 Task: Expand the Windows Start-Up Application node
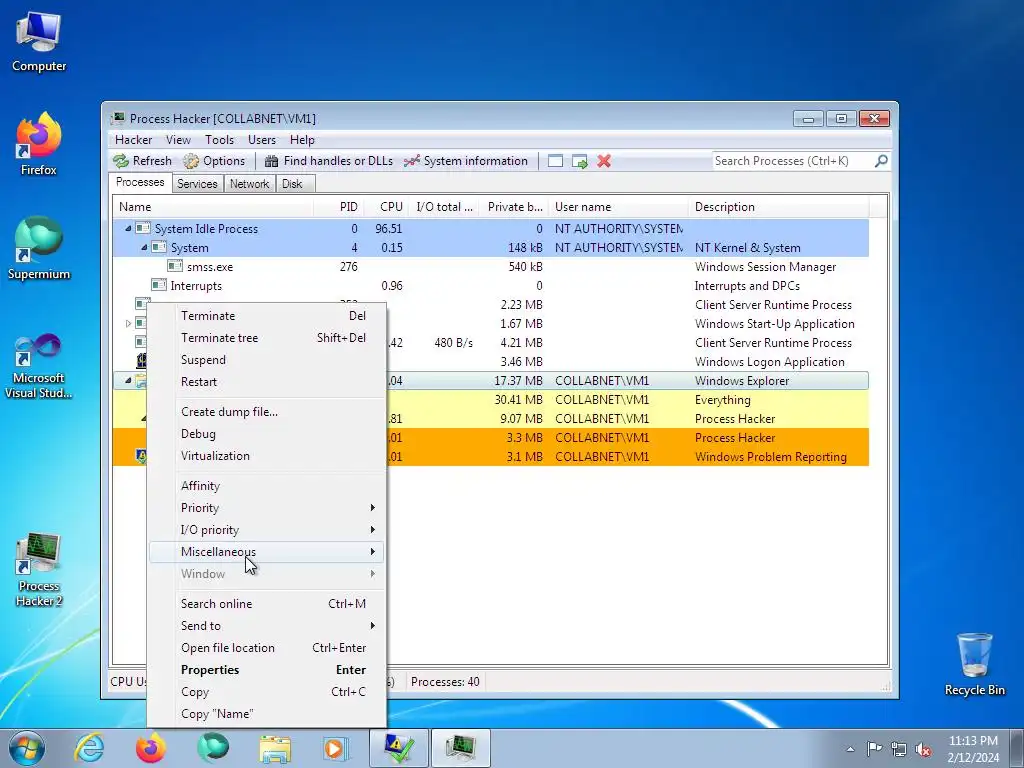pyautogui.click(x=128, y=323)
